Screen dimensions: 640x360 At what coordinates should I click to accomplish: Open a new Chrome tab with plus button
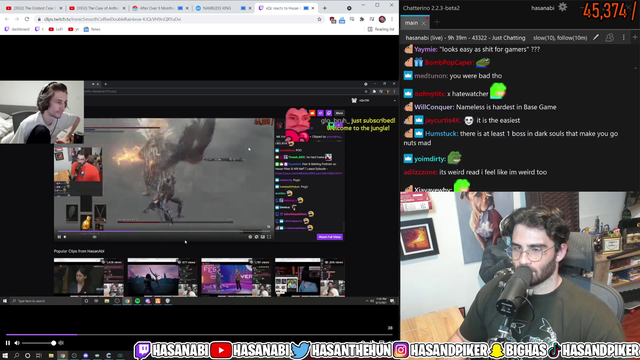click(324, 8)
